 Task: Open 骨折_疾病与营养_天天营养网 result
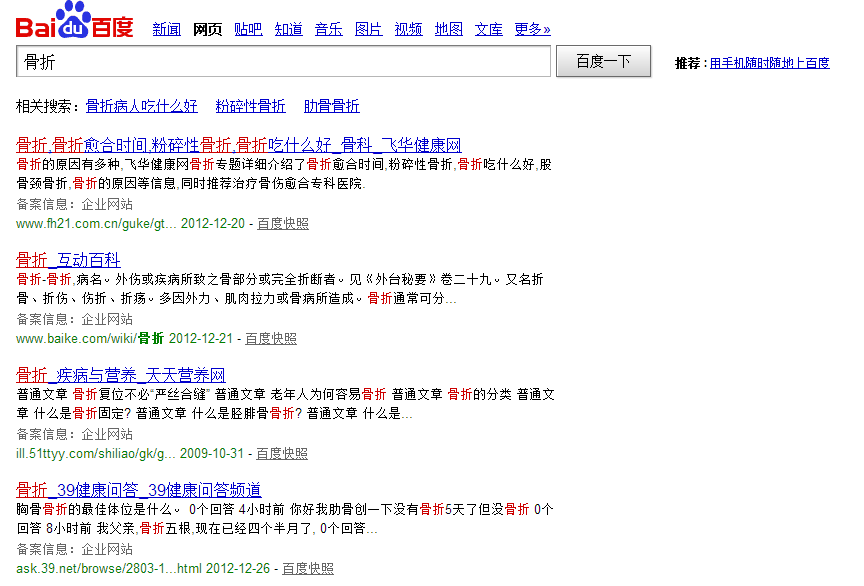pos(120,375)
